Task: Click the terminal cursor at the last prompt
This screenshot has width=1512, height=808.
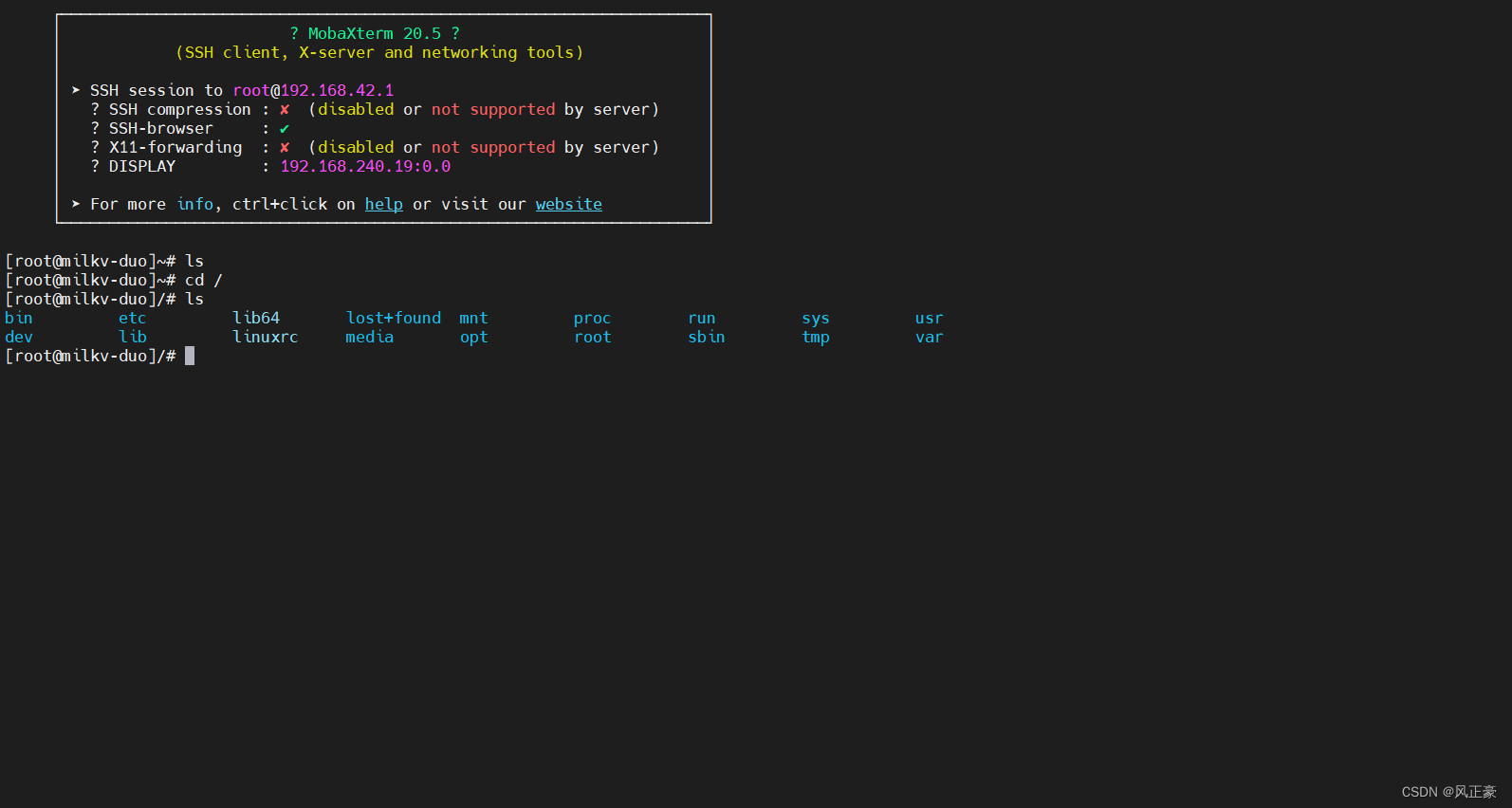Action: pos(190,356)
